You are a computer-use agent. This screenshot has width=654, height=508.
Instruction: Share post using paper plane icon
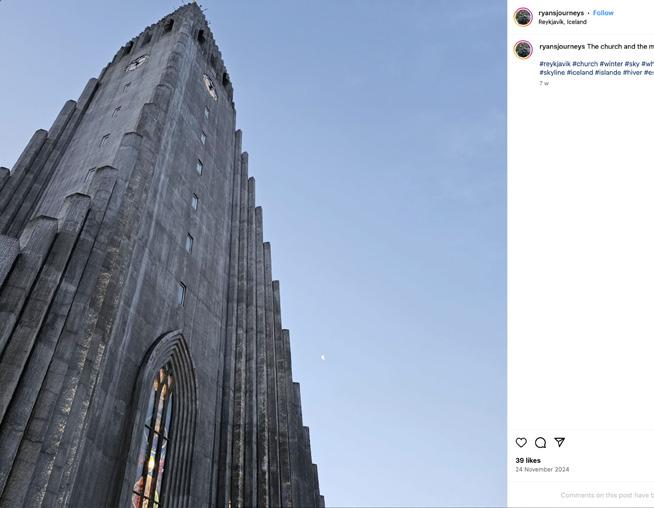coord(560,442)
